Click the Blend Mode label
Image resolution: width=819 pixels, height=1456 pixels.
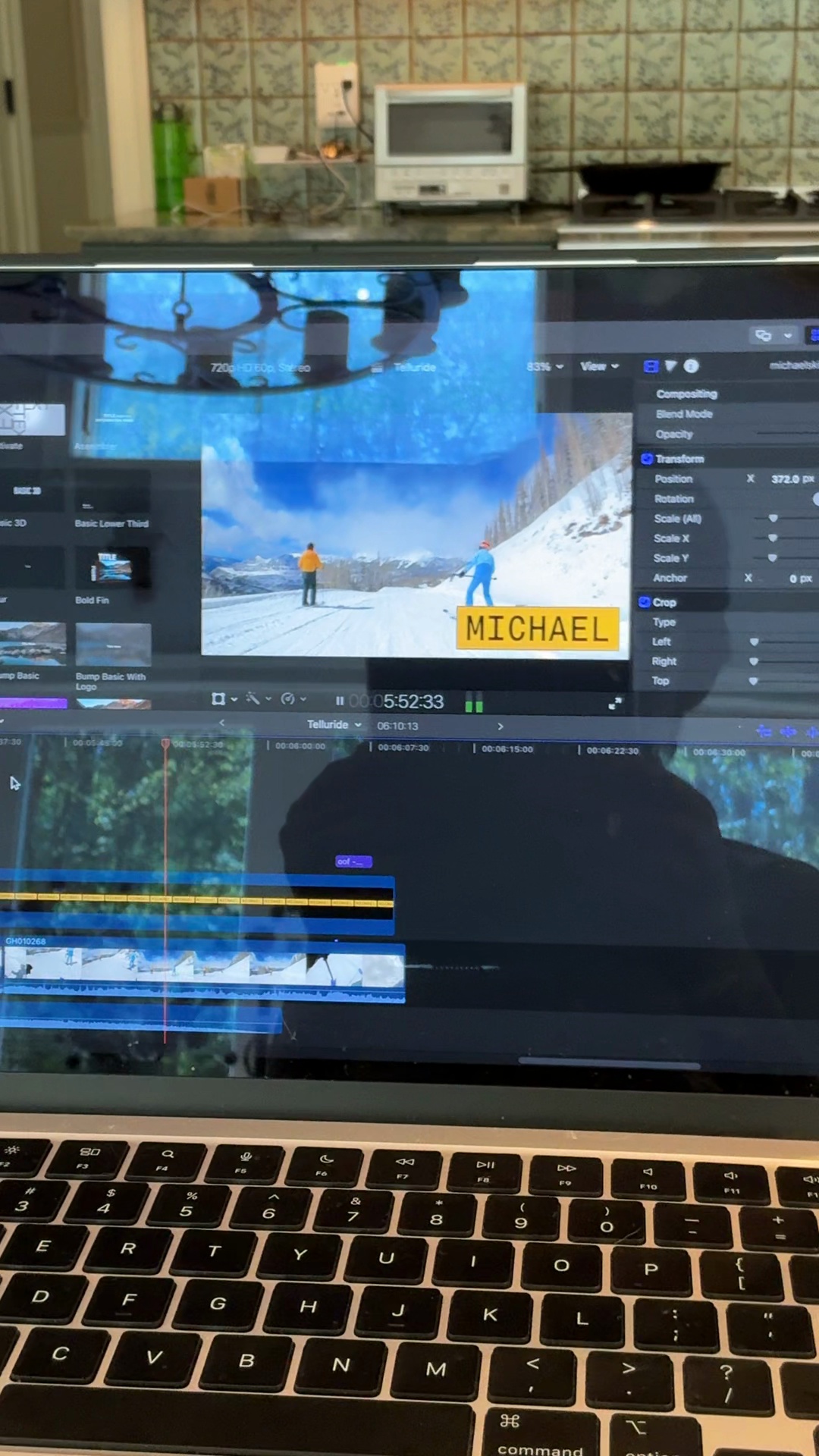[684, 414]
